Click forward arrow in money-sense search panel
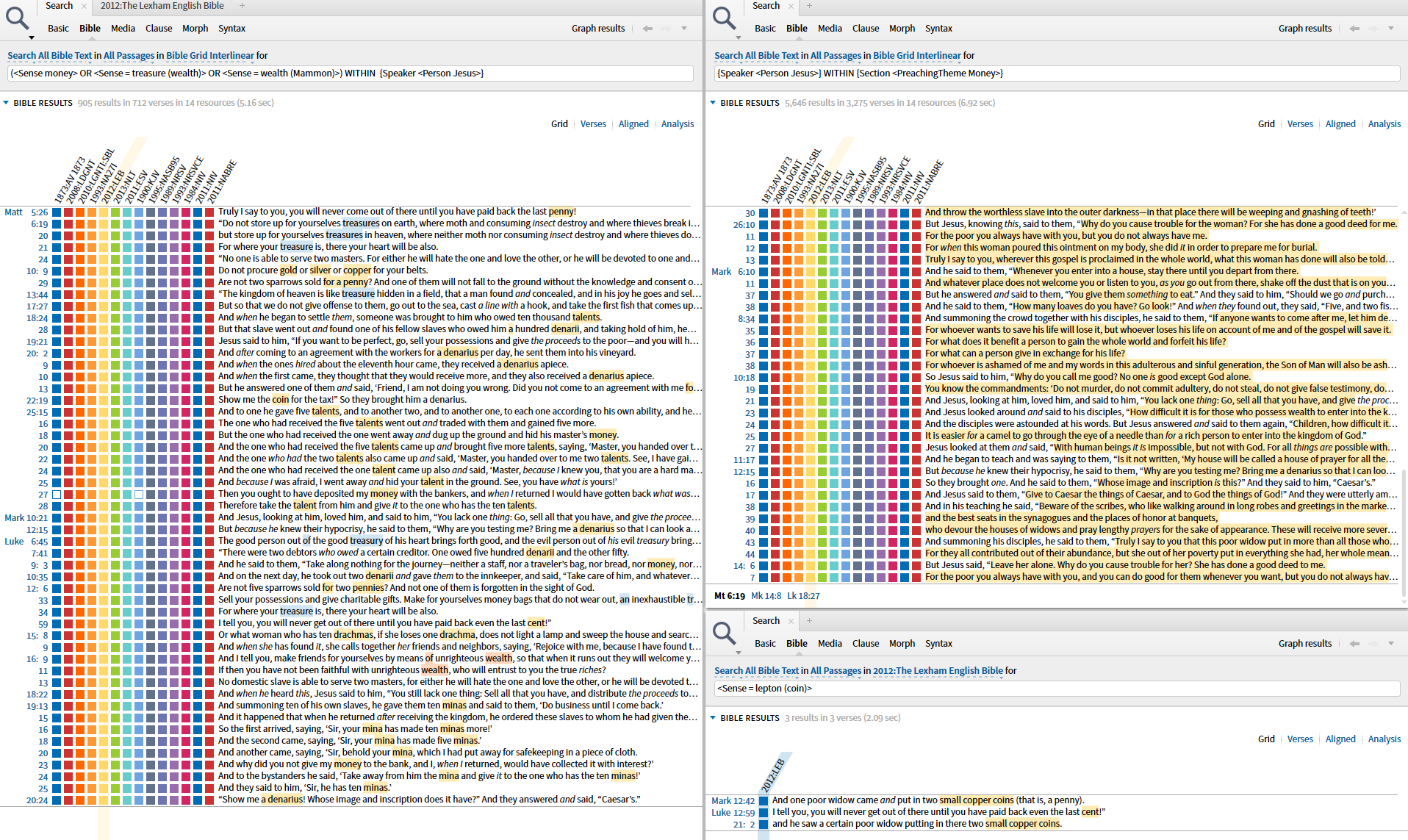This screenshot has width=1408, height=840. click(x=666, y=29)
